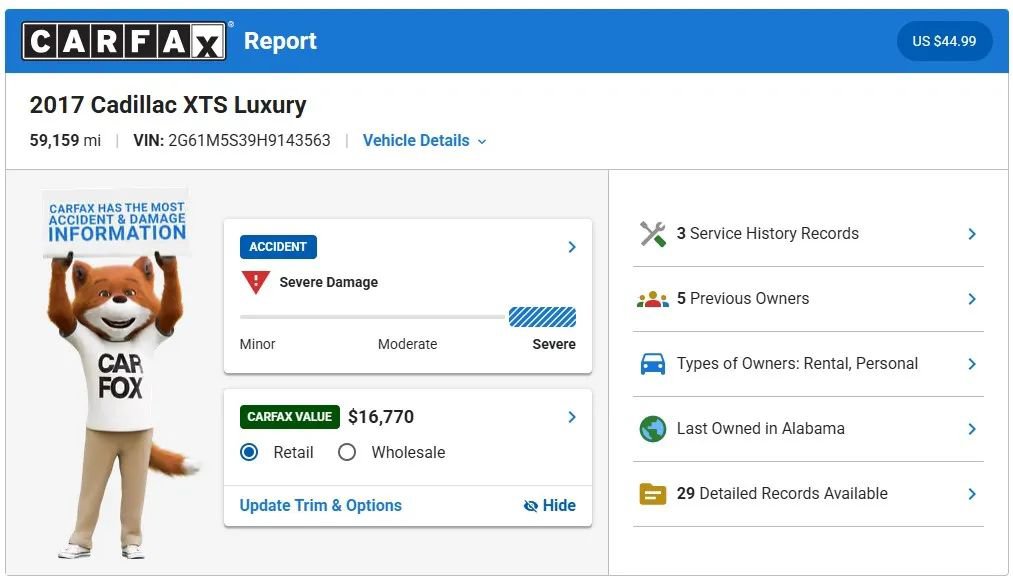
Task: Click the blue car owner-type icon
Action: [x=653, y=364]
